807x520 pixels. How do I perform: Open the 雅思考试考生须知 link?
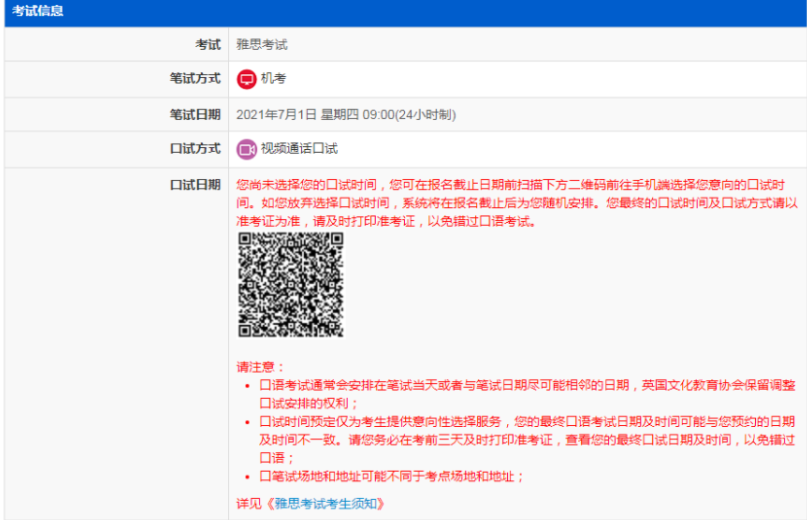point(325,504)
